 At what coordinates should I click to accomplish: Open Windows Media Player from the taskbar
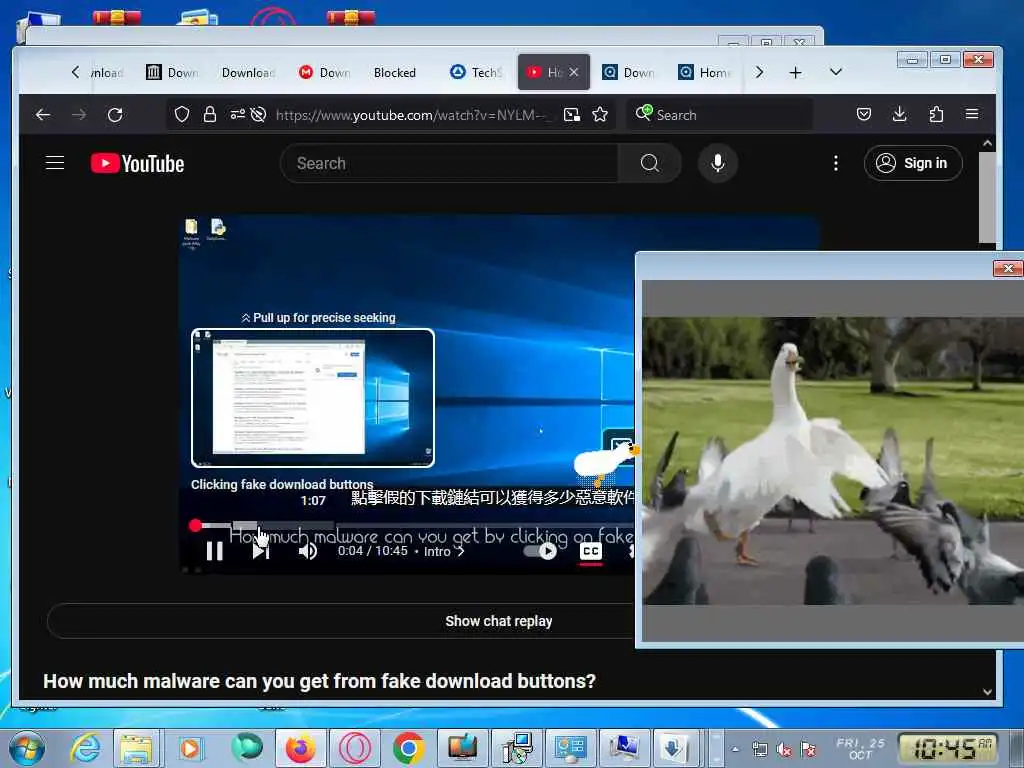point(191,748)
